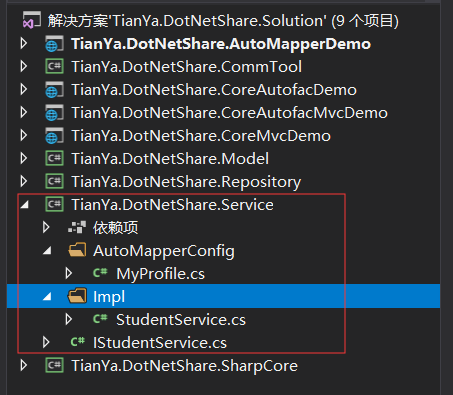
Task: Click the dependencies icon next to 依赖项
Action: [77, 227]
